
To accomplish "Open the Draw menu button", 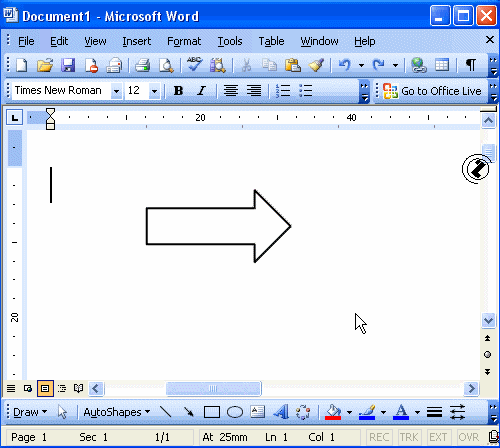I will pyautogui.click(x=30, y=412).
